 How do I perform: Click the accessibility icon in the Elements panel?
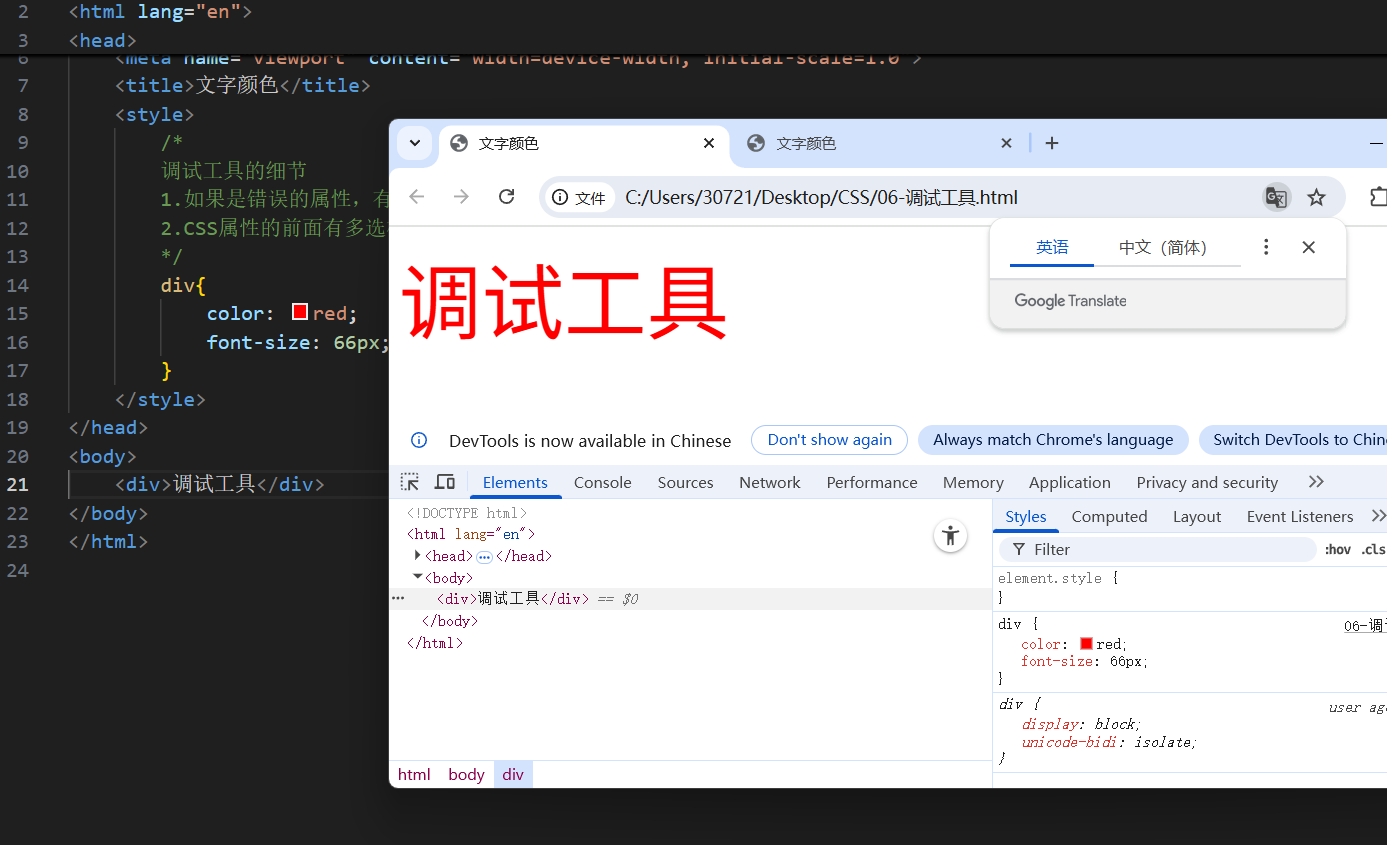pos(950,536)
